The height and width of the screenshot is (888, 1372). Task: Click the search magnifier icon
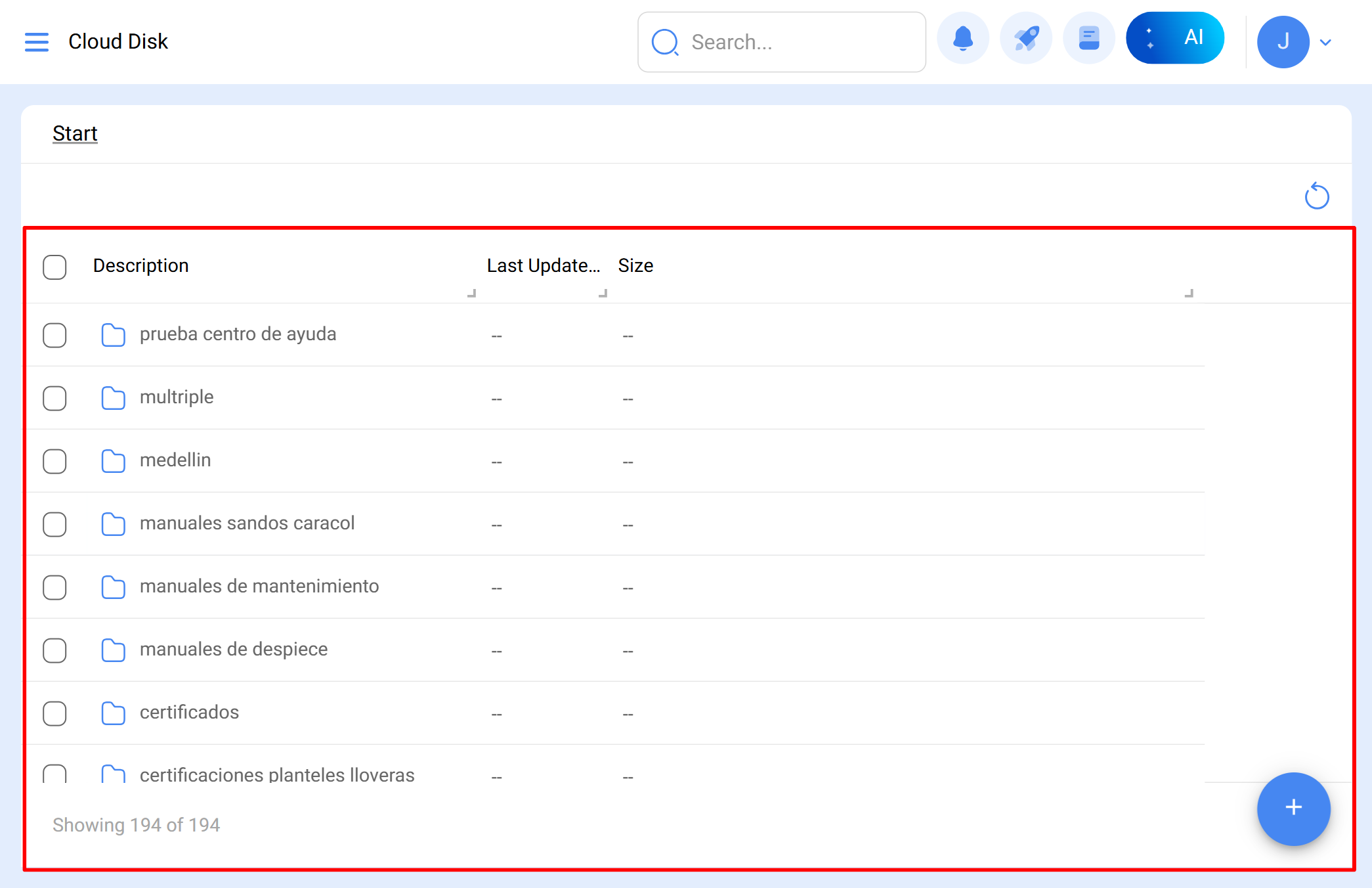click(664, 43)
